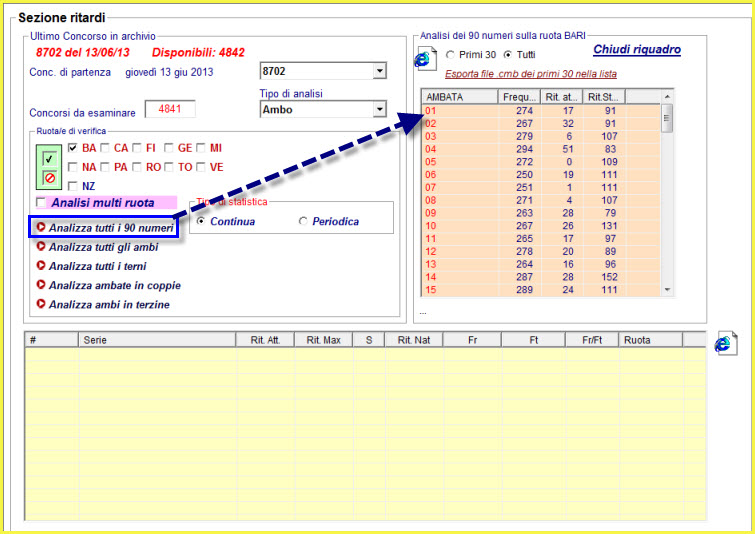Click Rit.St value 152 in row 14
This screenshot has height=534, width=755.
click(609, 277)
